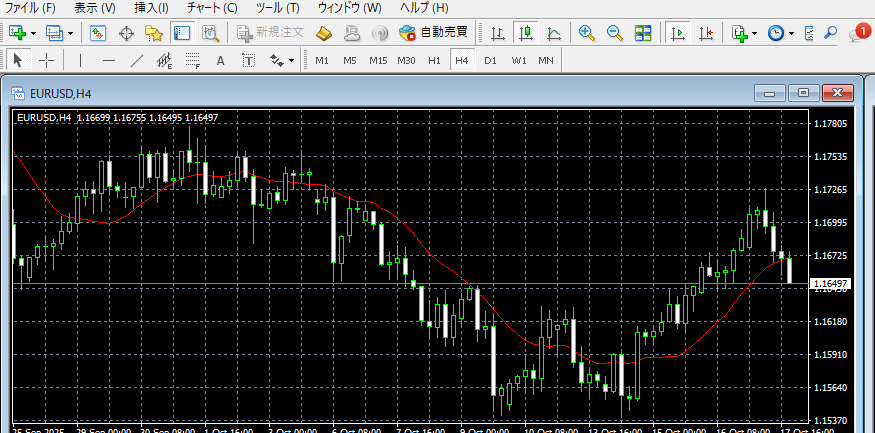Switch timeframe to M1
The image size is (875, 433).
point(322,60)
